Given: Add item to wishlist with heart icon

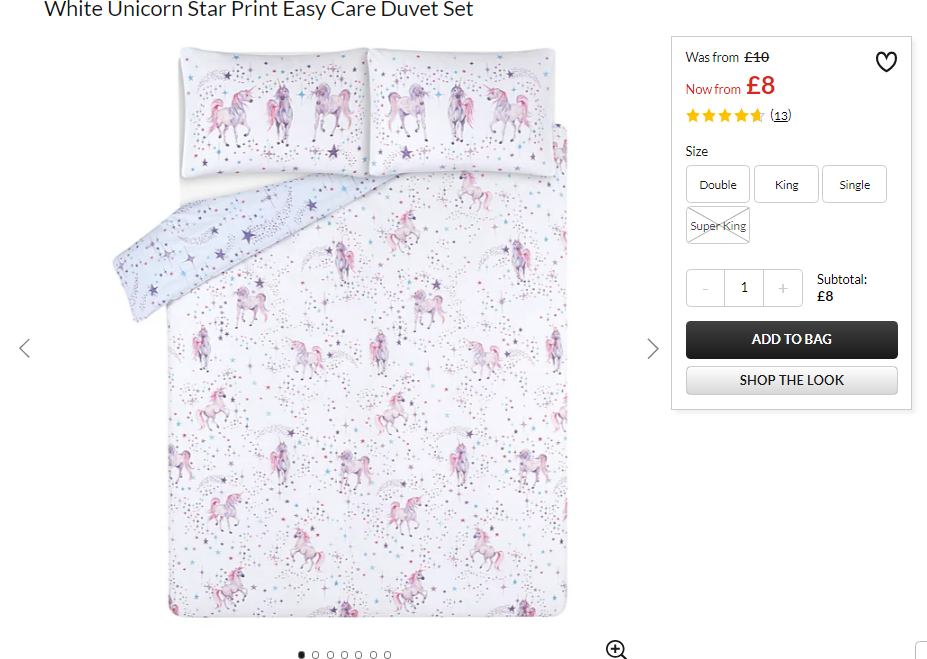Looking at the screenshot, I should (886, 61).
